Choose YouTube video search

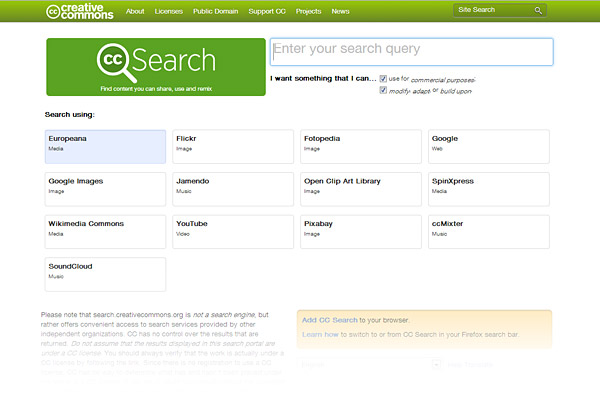pos(233,231)
